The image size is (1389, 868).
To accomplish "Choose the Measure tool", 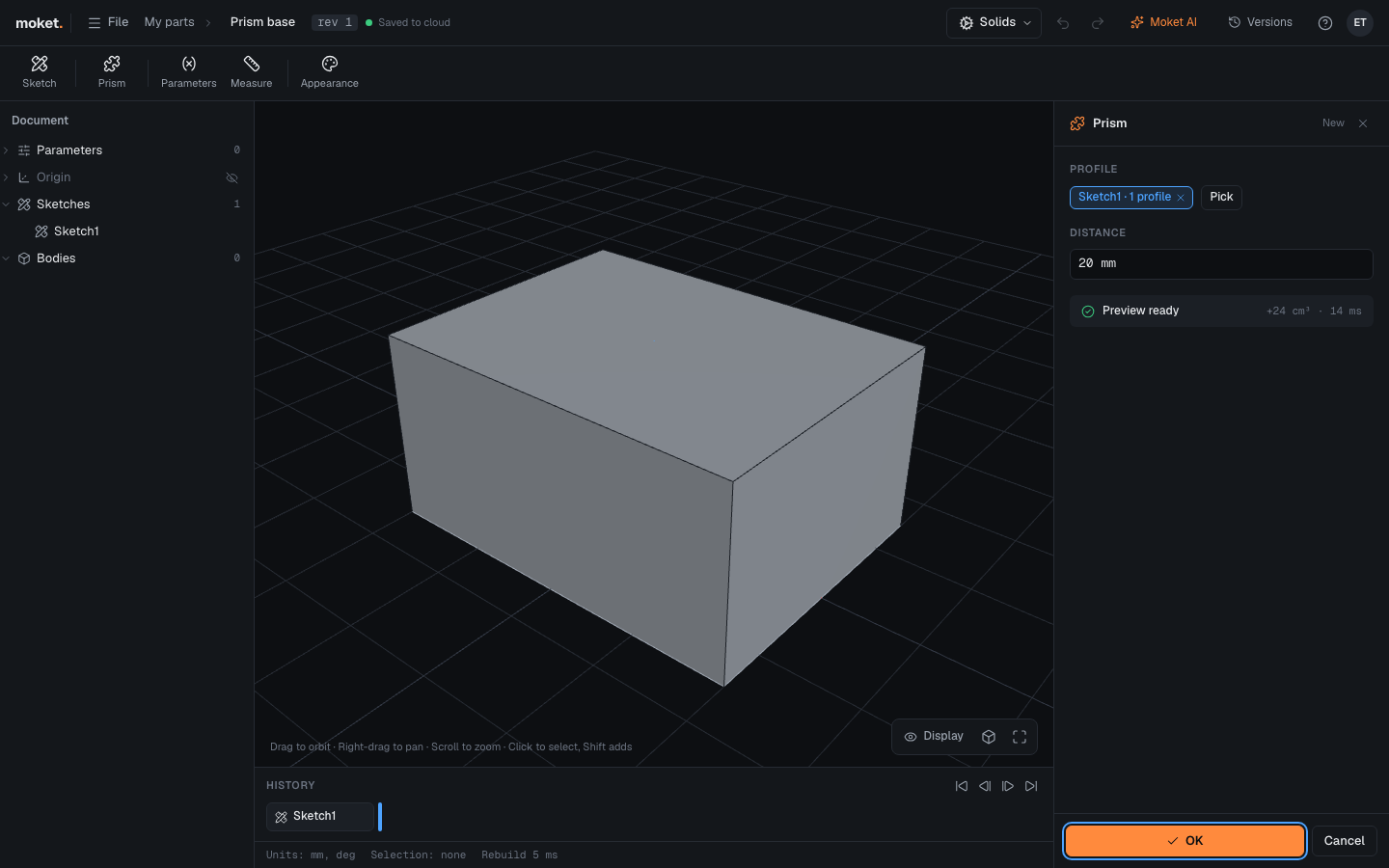I will [251, 72].
